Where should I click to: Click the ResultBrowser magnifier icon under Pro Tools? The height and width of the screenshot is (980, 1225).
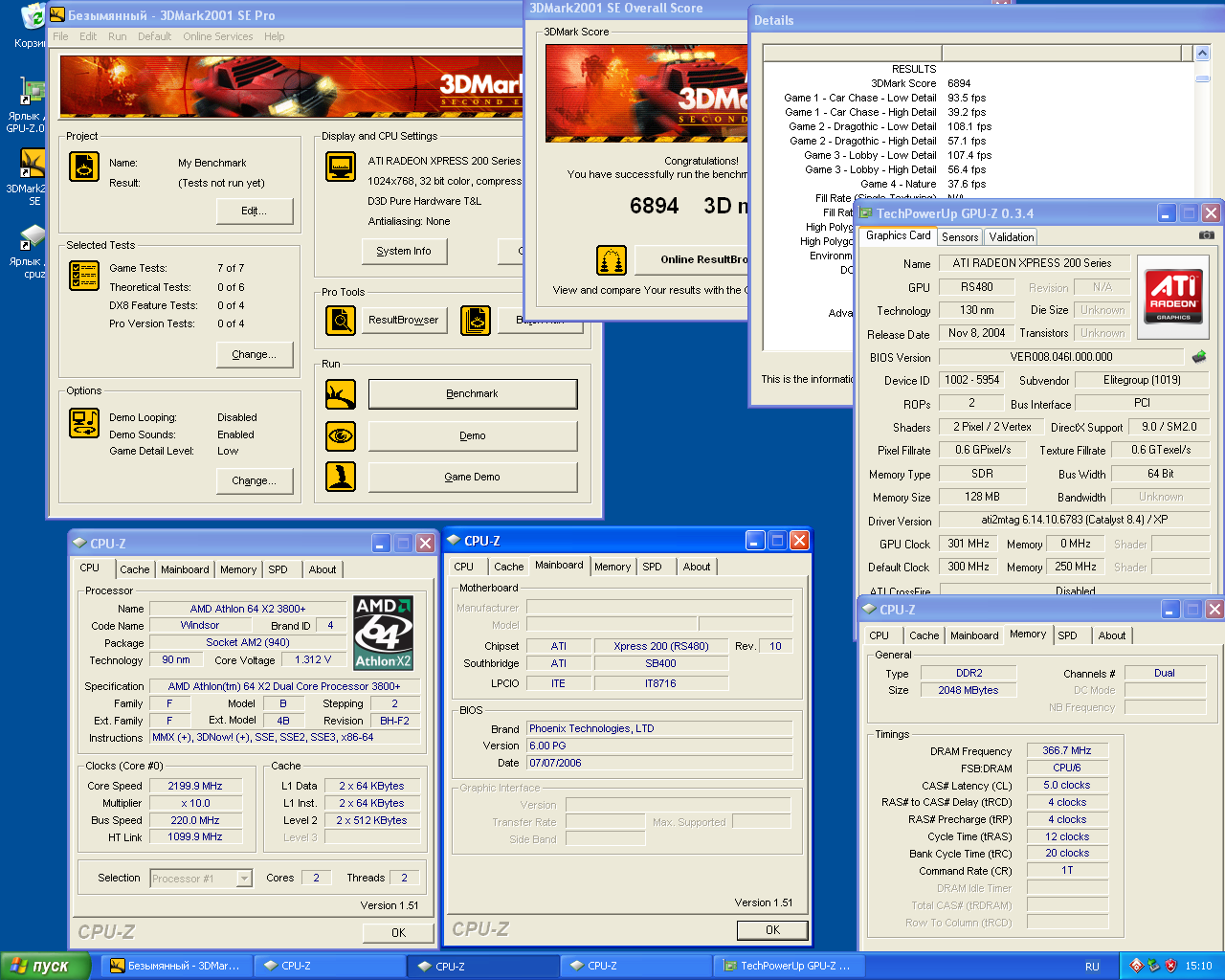pos(341,321)
